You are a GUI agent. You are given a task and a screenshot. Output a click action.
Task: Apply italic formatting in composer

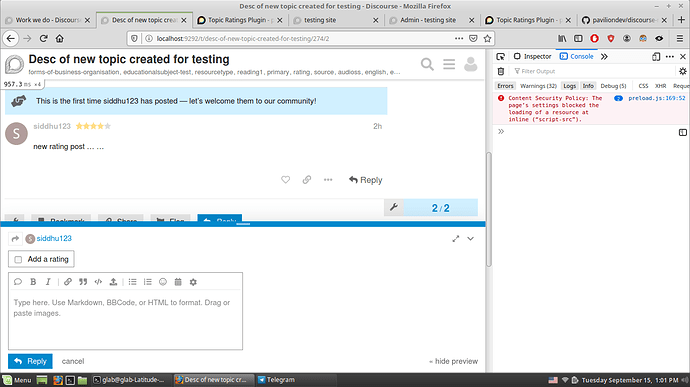(x=48, y=282)
